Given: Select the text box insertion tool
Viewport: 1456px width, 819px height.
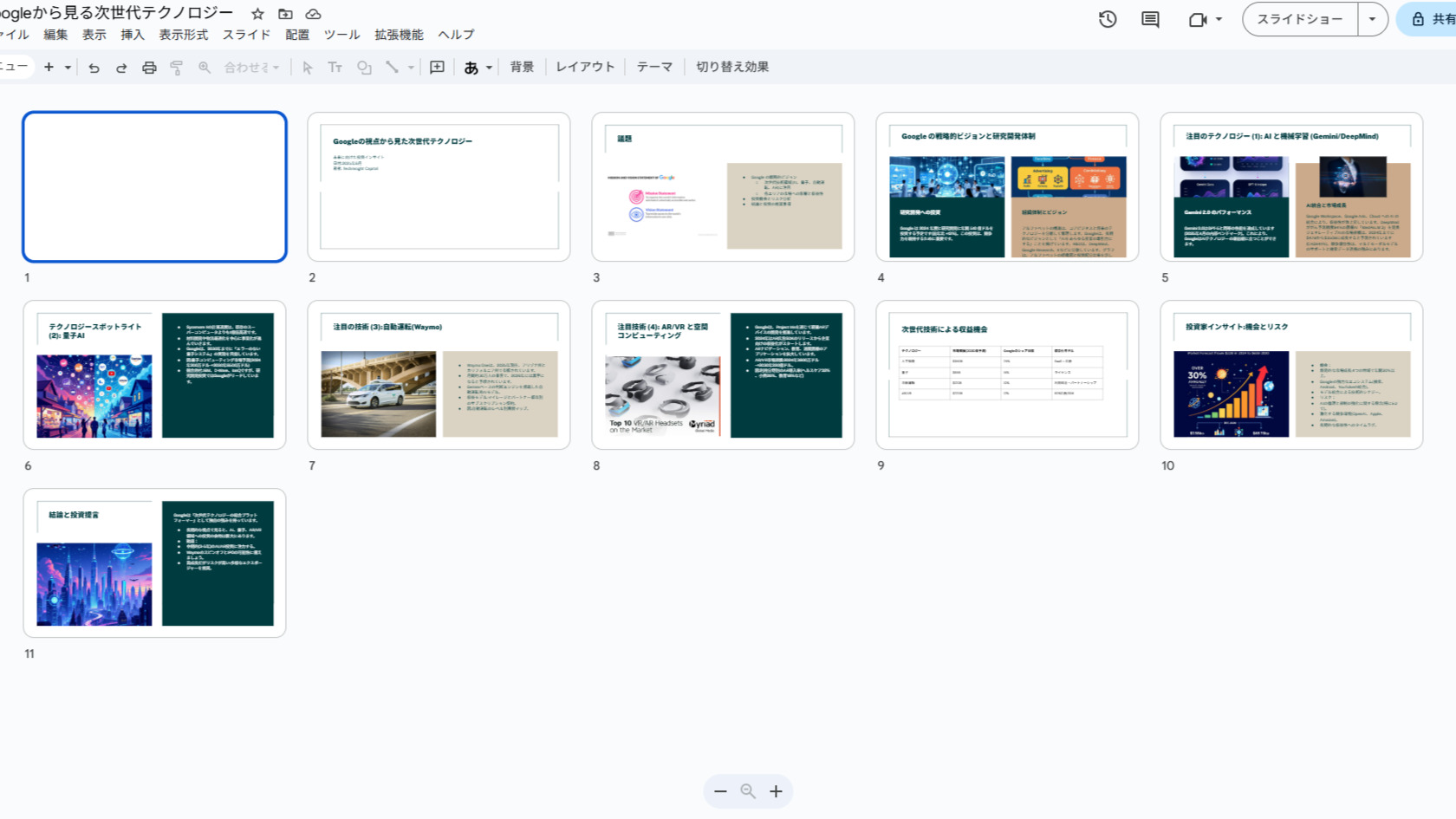Looking at the screenshot, I should (335, 67).
